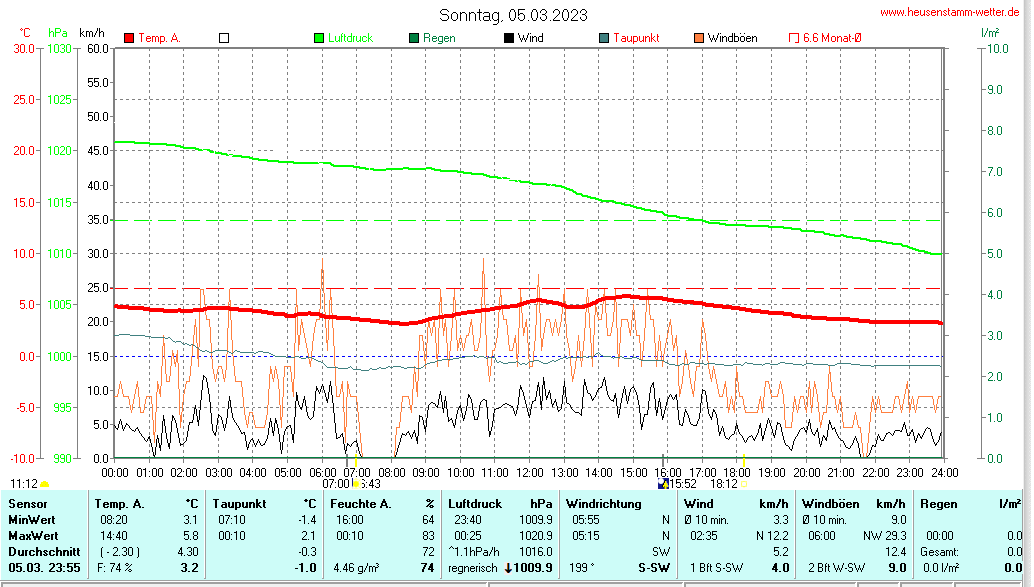Click the yellow sun icon beside 11:12

click(x=45, y=485)
